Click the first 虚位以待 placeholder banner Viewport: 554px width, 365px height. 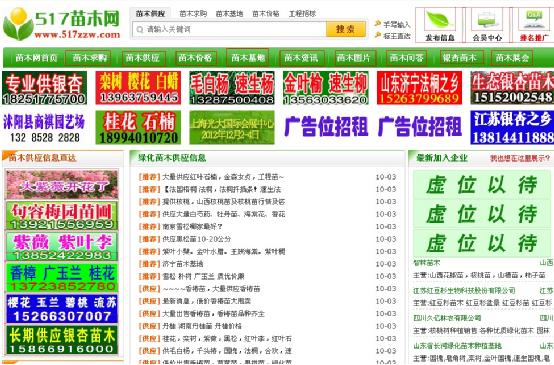pos(482,184)
